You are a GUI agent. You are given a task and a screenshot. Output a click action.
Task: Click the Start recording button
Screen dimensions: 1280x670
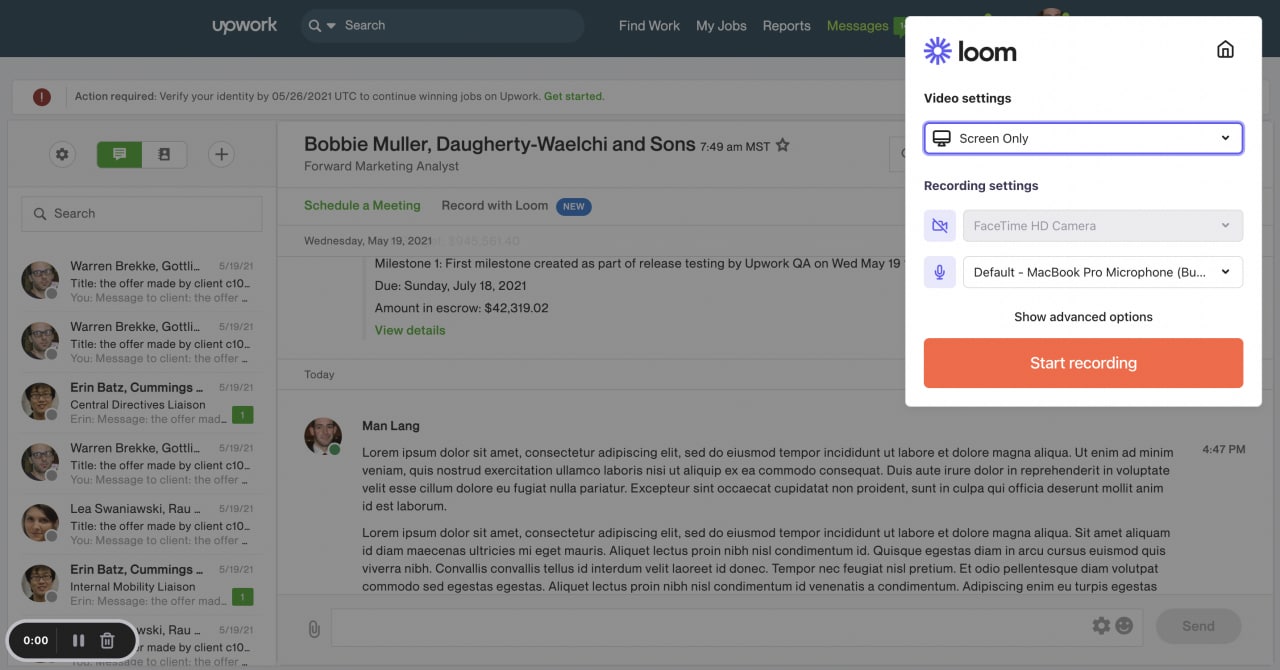pos(1083,363)
